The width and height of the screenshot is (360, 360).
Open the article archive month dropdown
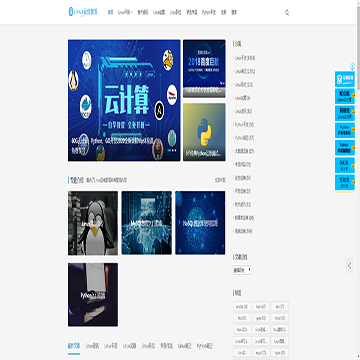242,270
